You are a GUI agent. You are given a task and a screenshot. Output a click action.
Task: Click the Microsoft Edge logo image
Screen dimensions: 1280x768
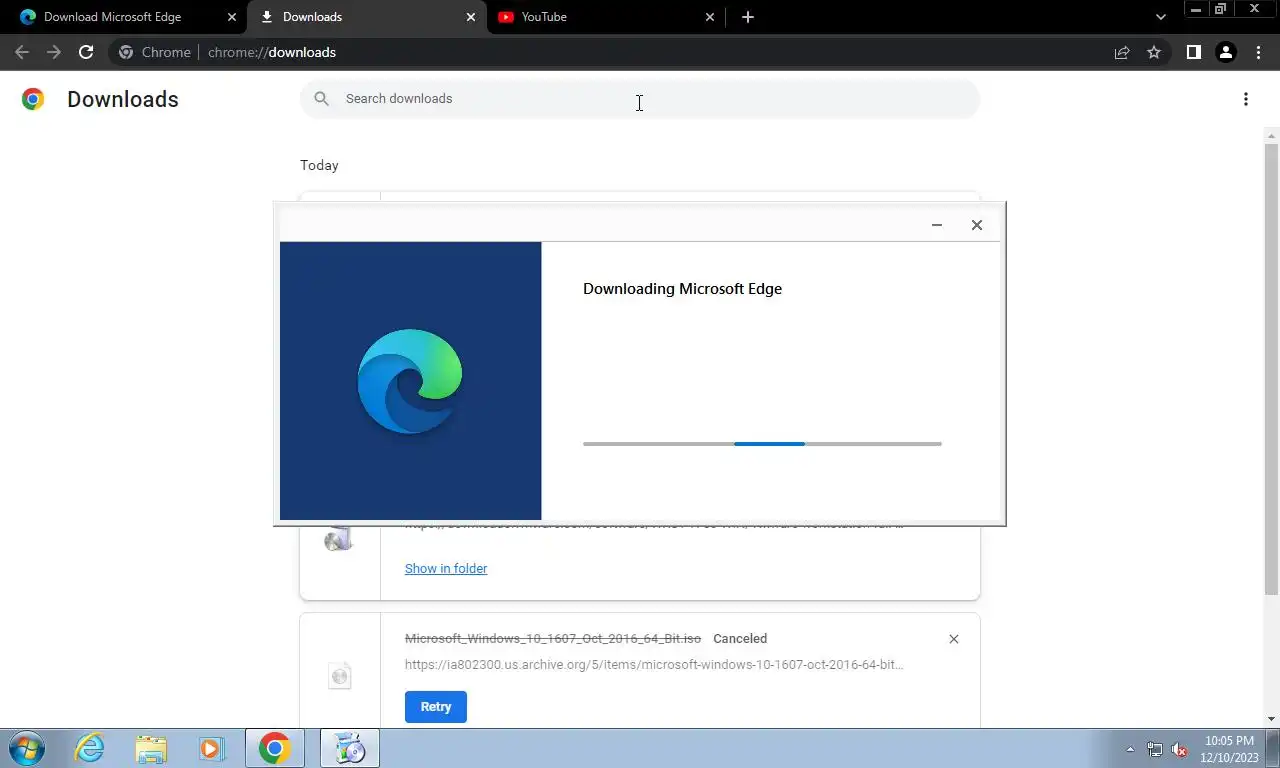point(410,381)
